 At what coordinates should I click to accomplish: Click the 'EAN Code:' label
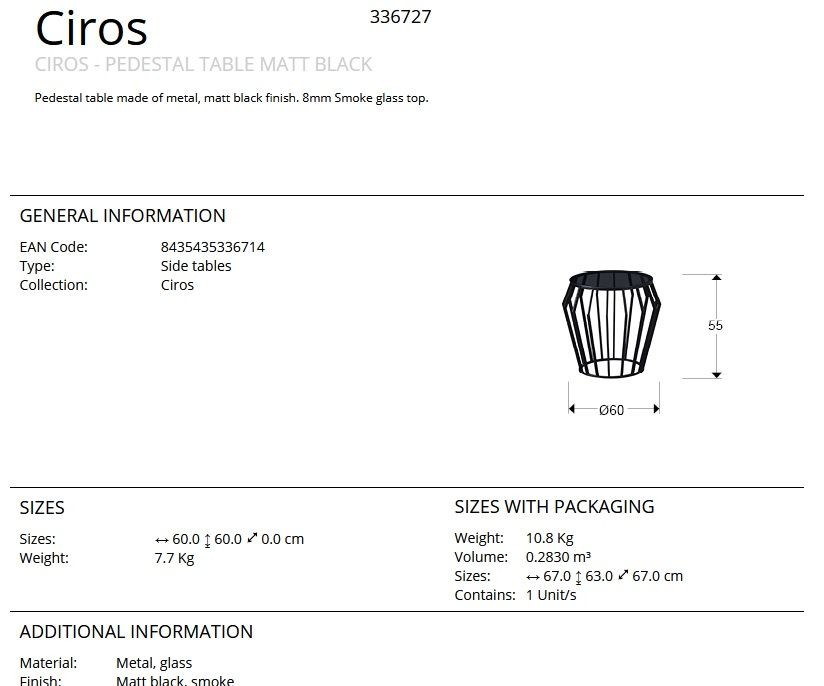54,247
